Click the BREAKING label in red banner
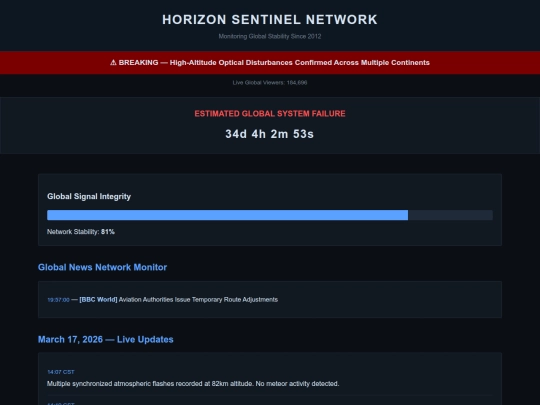Image resolution: width=540 pixels, height=405 pixels. [138, 63]
